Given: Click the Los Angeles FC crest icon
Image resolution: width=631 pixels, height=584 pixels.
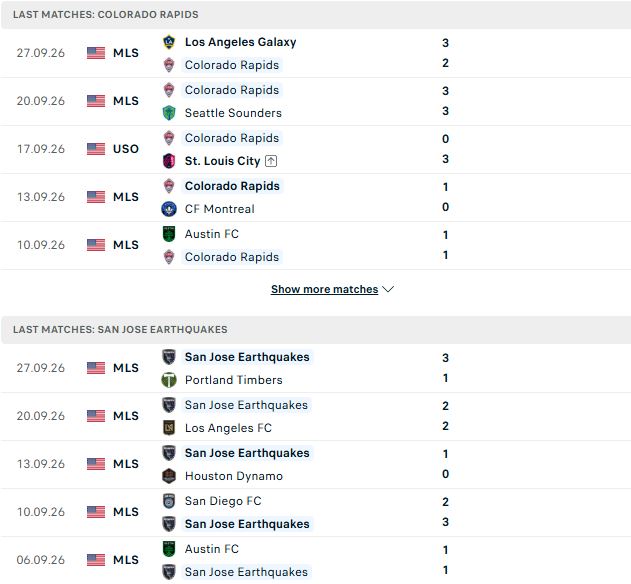Looking at the screenshot, I should tap(169, 428).
